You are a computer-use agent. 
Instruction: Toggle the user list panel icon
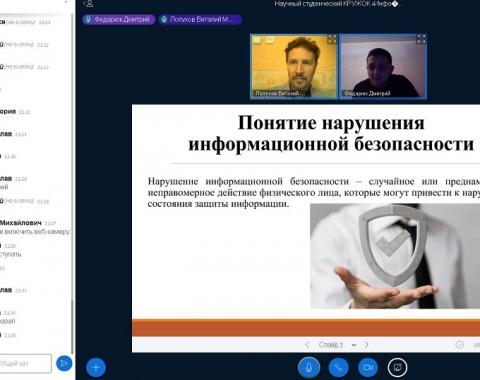89,4
